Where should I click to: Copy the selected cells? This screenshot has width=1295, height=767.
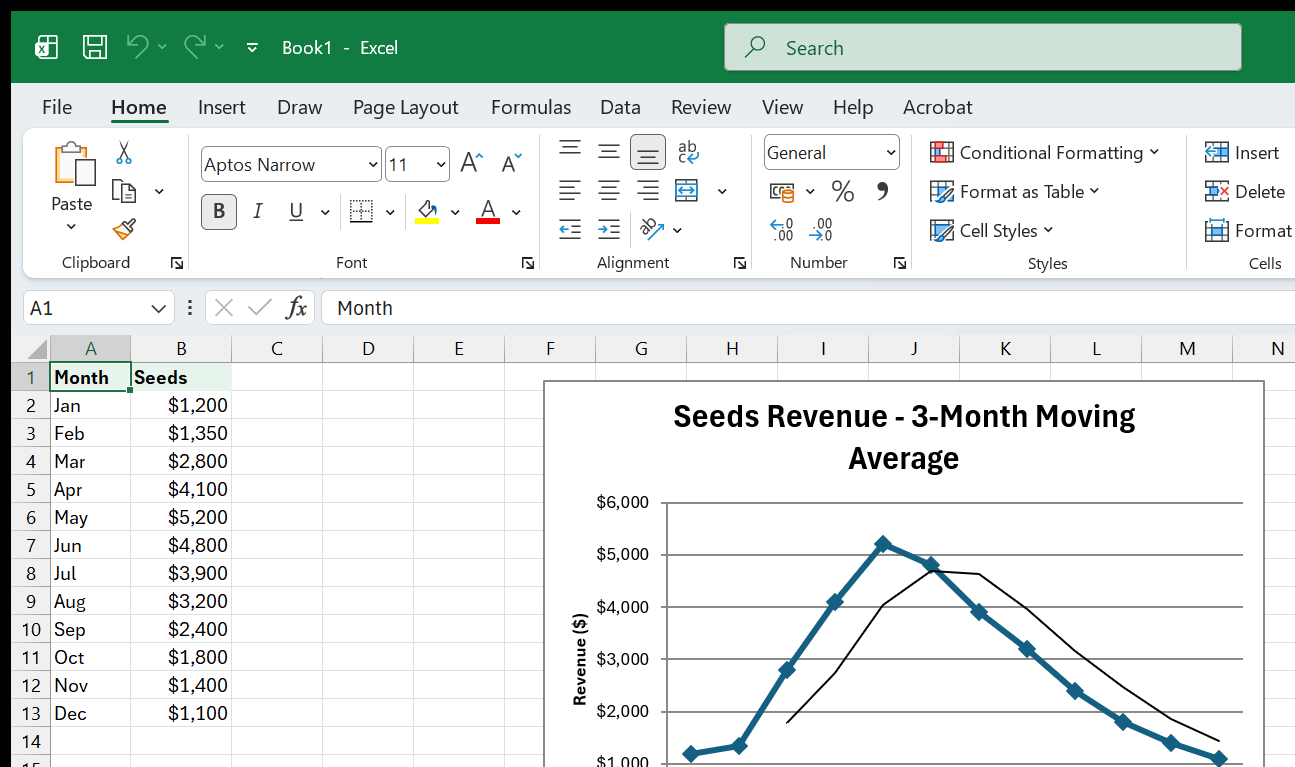124,191
